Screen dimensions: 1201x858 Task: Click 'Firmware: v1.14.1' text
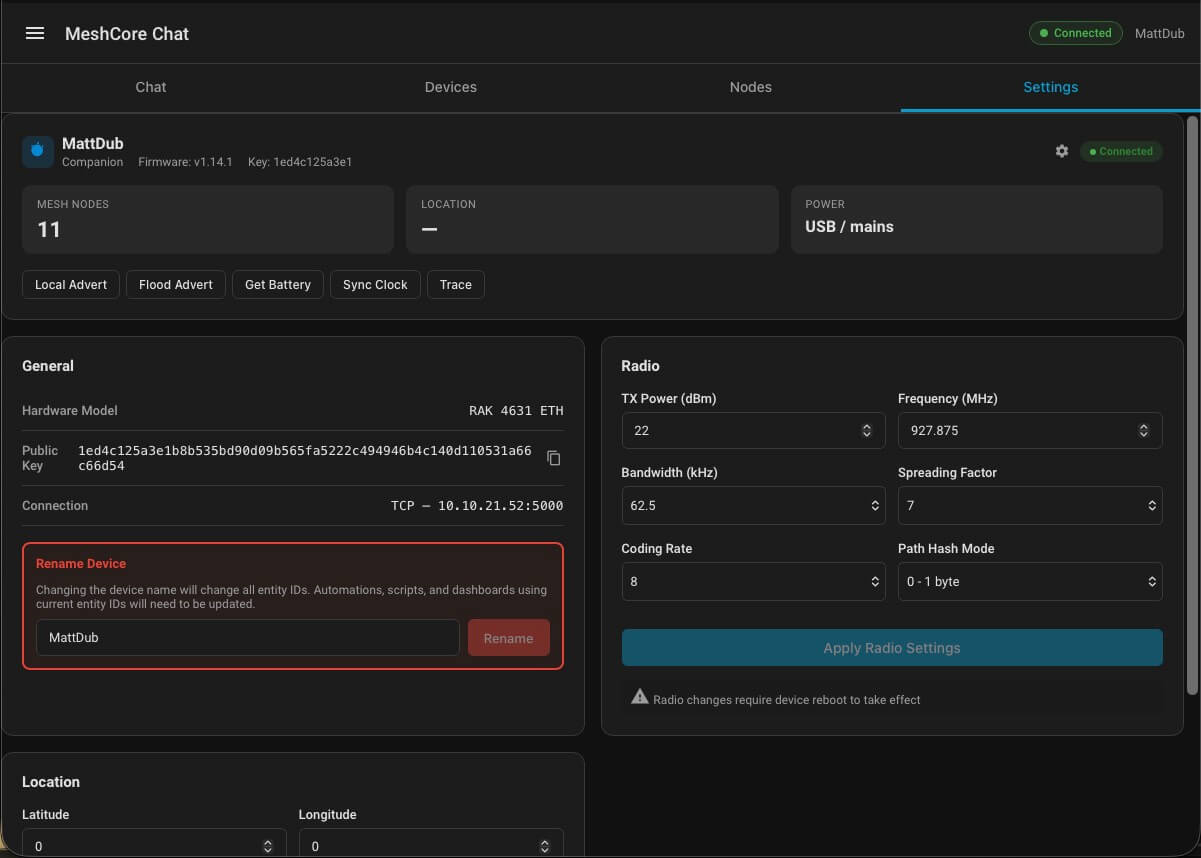click(x=185, y=162)
